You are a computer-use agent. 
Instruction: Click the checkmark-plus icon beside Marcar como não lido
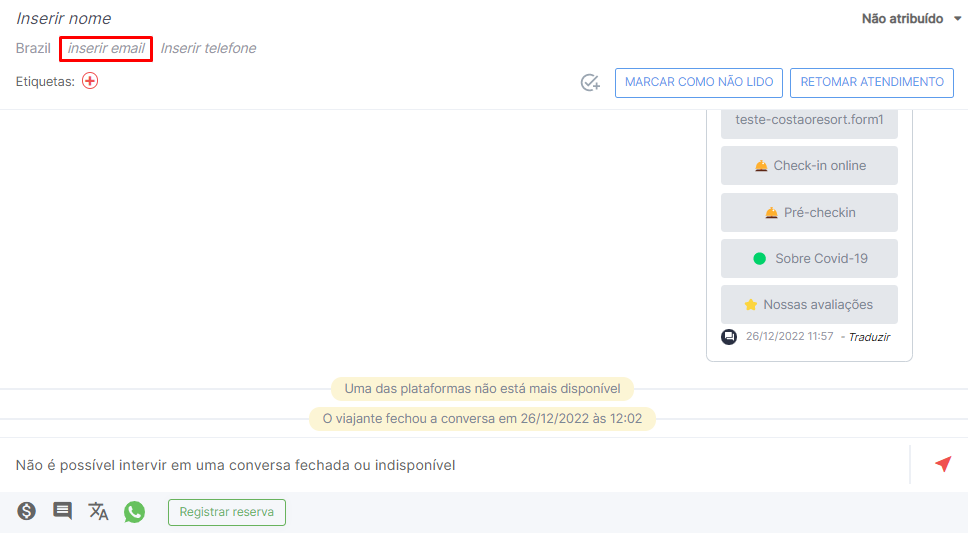pos(590,82)
